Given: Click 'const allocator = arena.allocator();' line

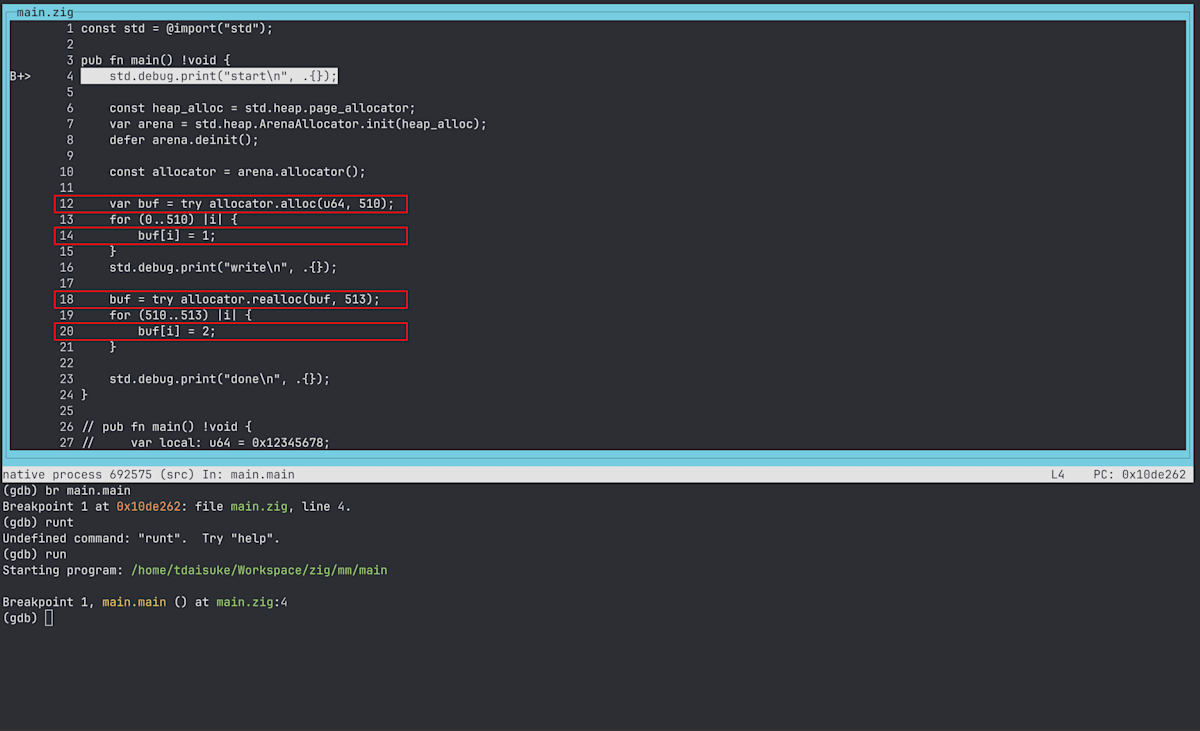Looking at the screenshot, I should tap(237, 172).
